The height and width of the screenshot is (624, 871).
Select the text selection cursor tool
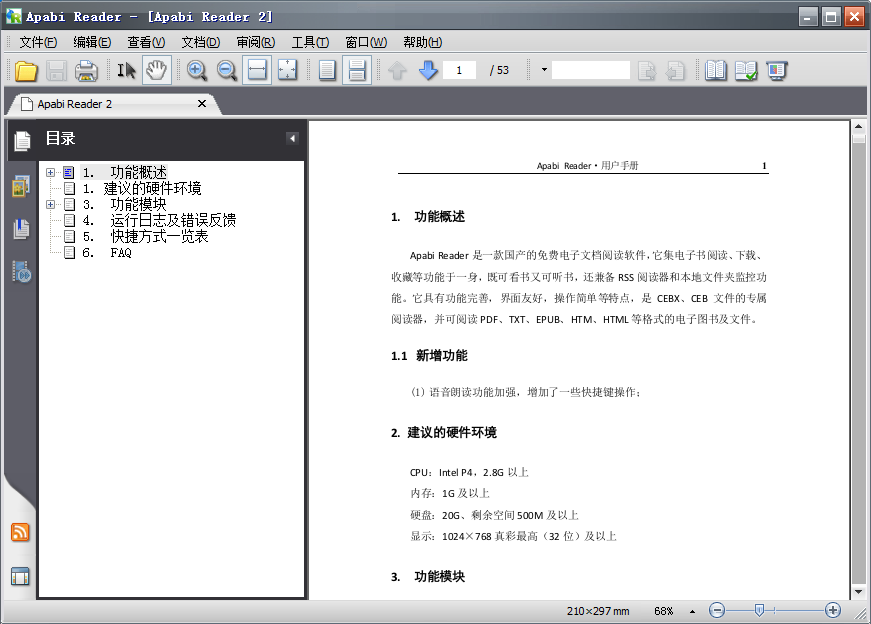pyautogui.click(x=126, y=71)
